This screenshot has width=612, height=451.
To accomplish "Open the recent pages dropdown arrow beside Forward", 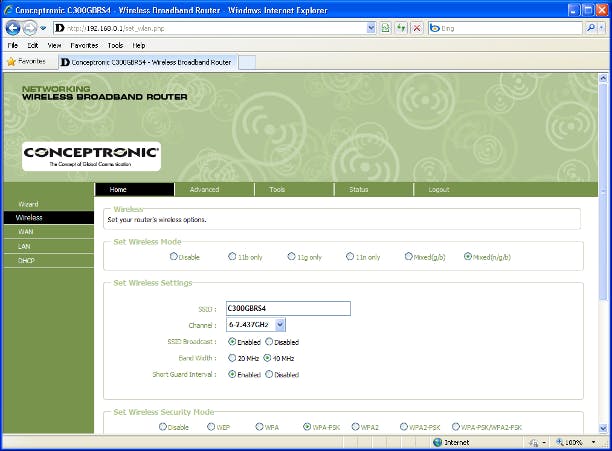I will 43,28.
